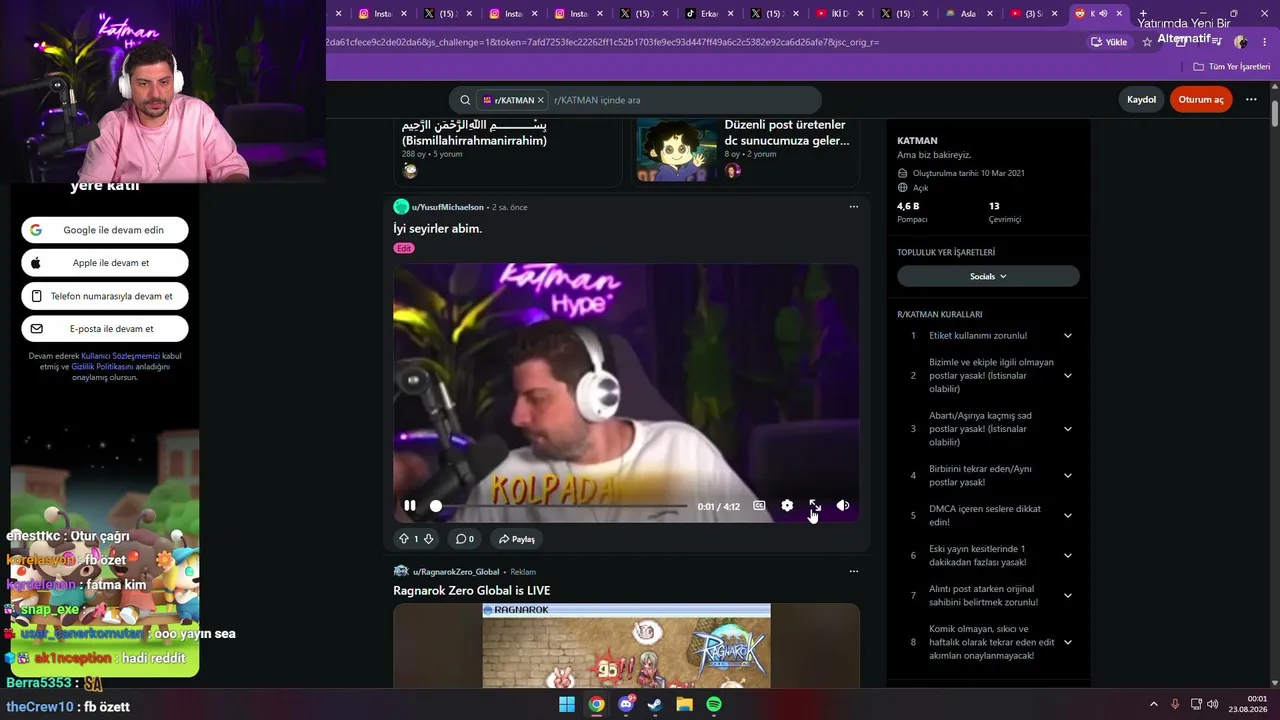Screen dimensions: 1280x720
Task: Click the page scrollbar thumb
Action: (1275, 112)
